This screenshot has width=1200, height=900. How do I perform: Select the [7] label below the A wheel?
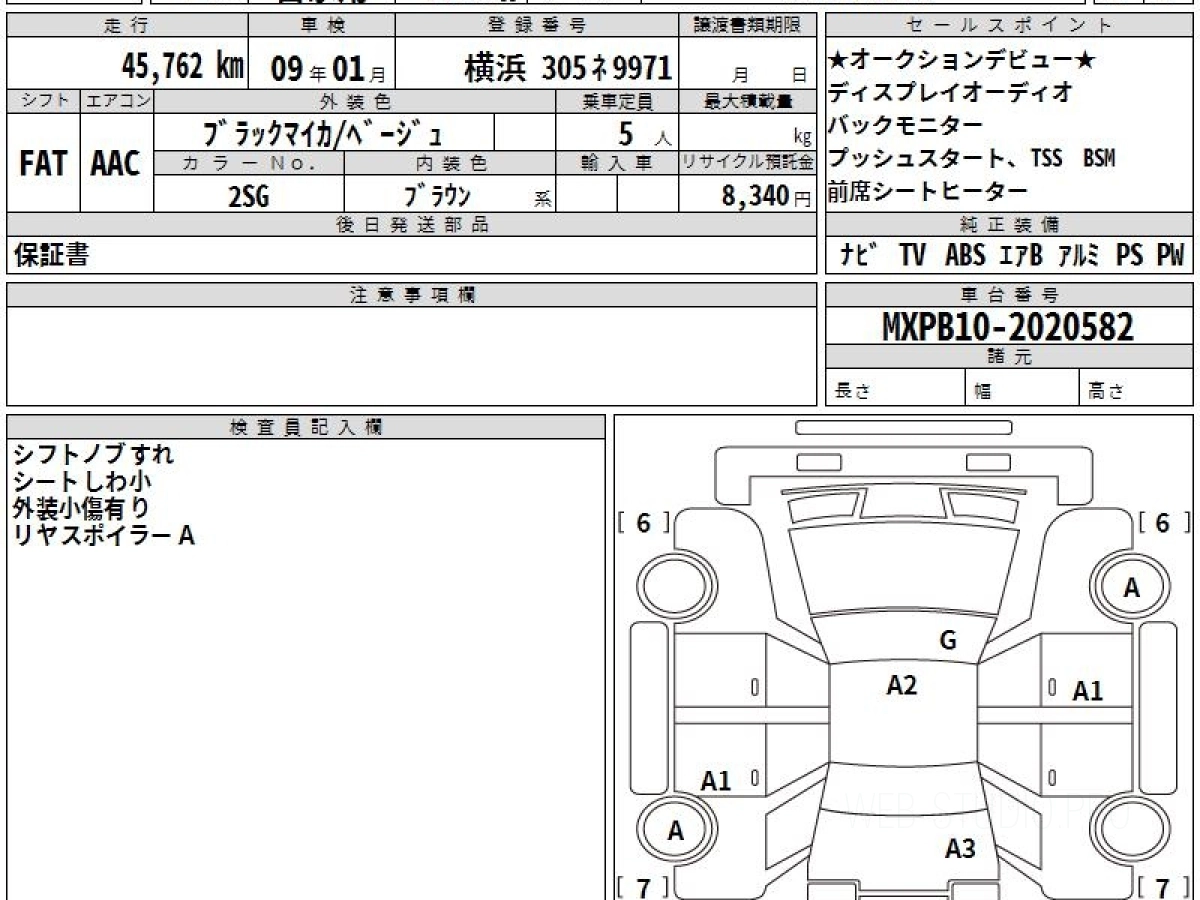click(643, 887)
